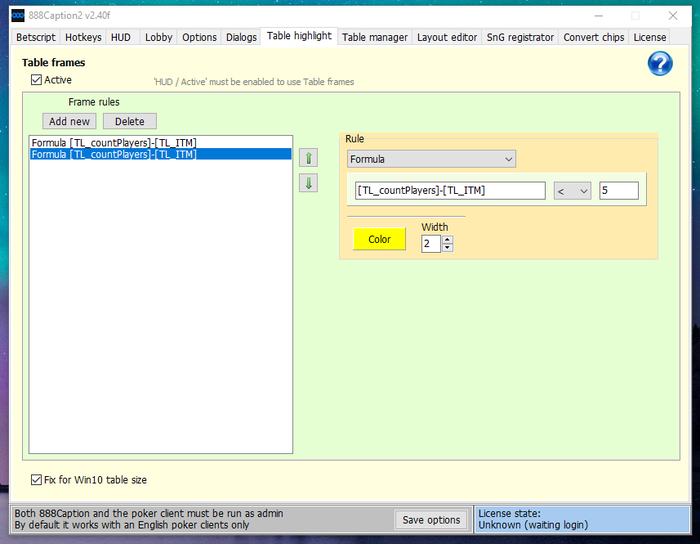Image resolution: width=700 pixels, height=544 pixels.
Task: Select the first unselected Formula rule row
Action: click(x=160, y=143)
